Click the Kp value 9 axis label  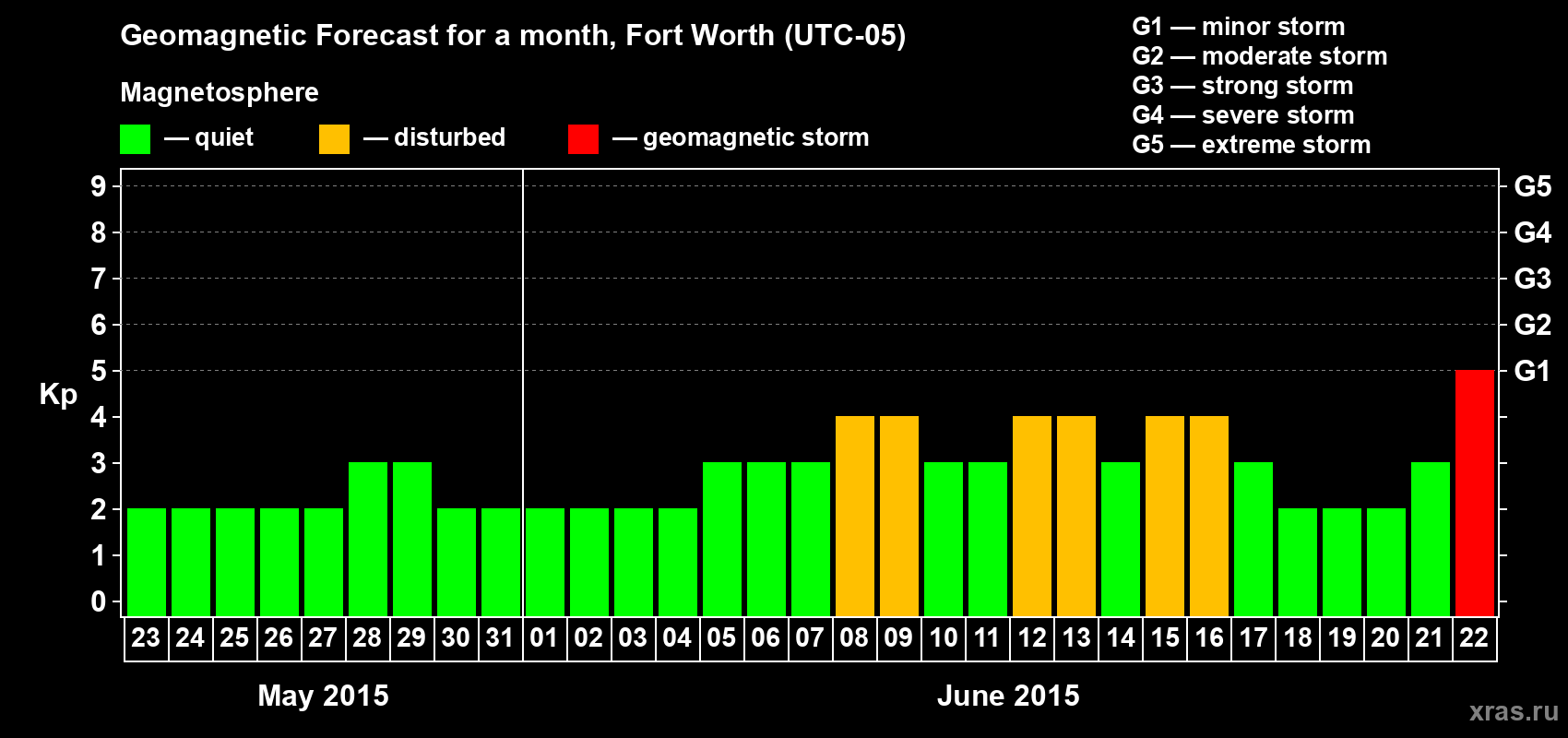99,186
